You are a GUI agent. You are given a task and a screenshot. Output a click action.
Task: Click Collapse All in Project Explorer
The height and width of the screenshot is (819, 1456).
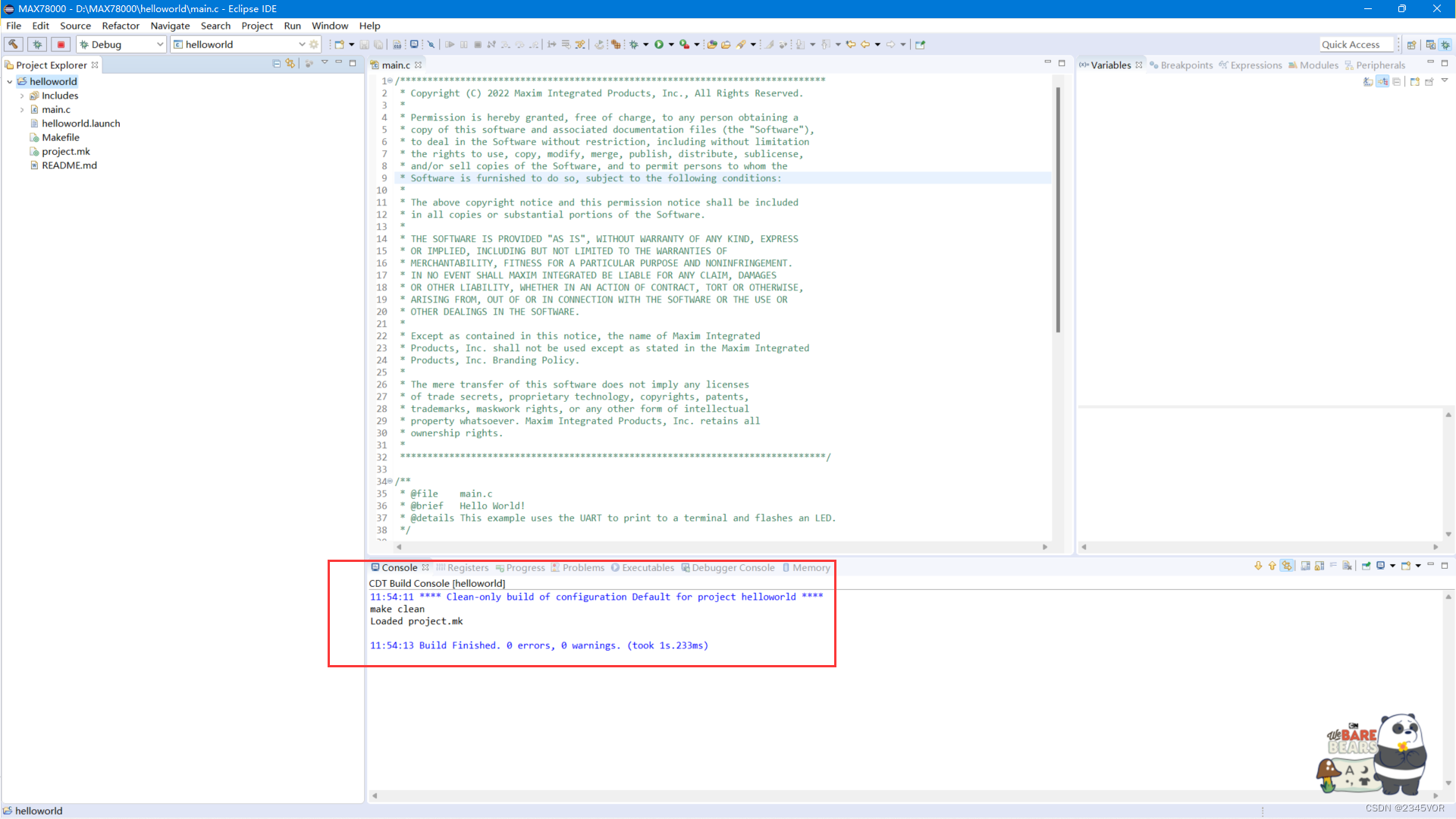click(277, 64)
